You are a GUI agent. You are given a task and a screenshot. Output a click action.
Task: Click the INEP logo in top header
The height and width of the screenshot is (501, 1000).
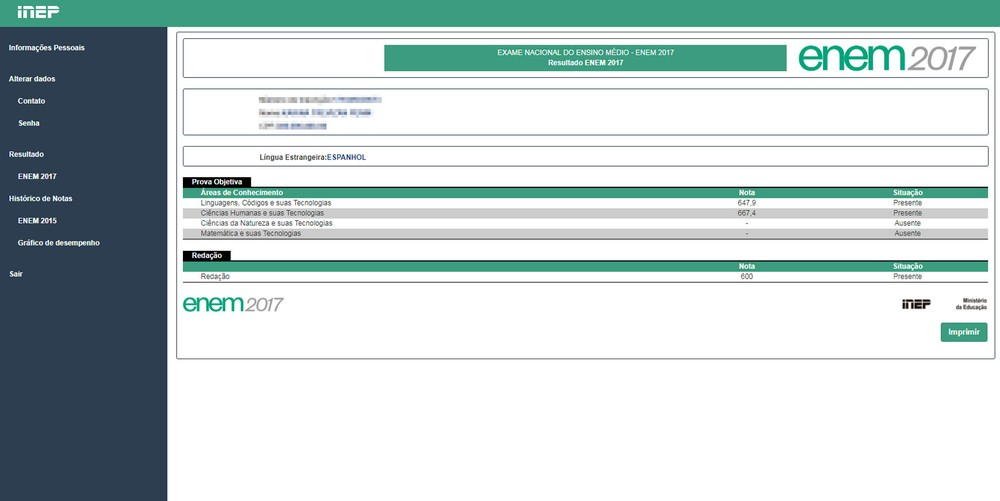(38, 12)
